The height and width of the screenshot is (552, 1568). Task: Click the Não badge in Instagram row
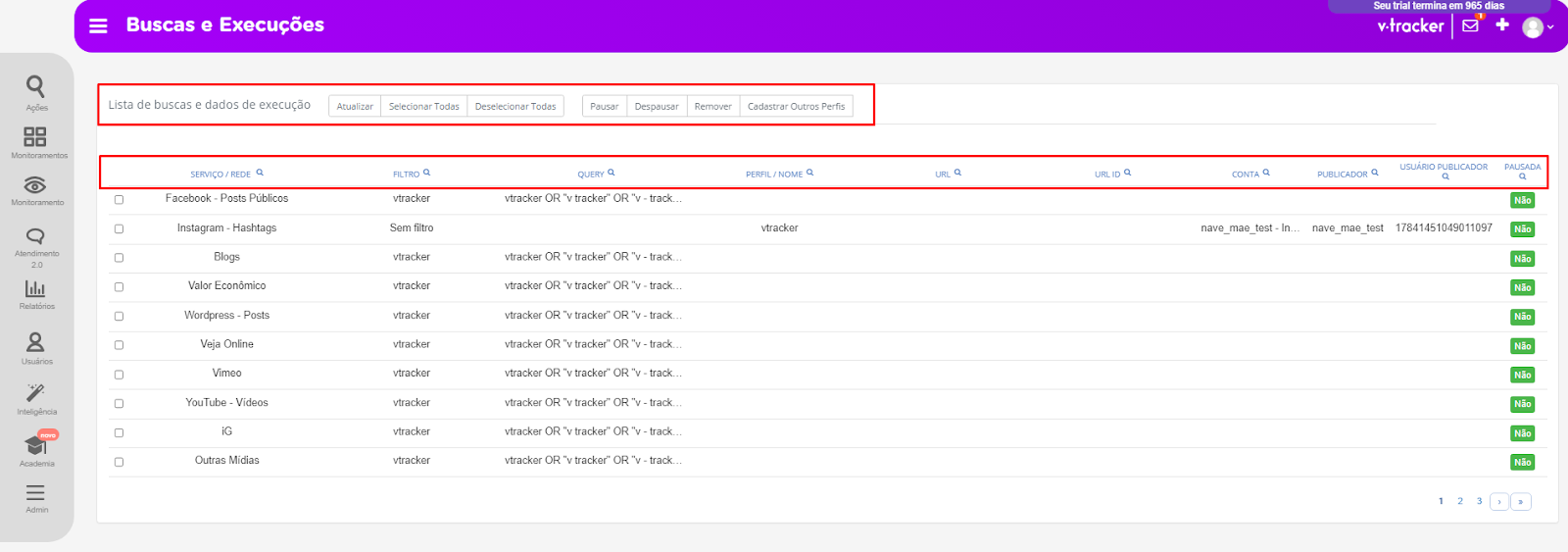(1522, 229)
